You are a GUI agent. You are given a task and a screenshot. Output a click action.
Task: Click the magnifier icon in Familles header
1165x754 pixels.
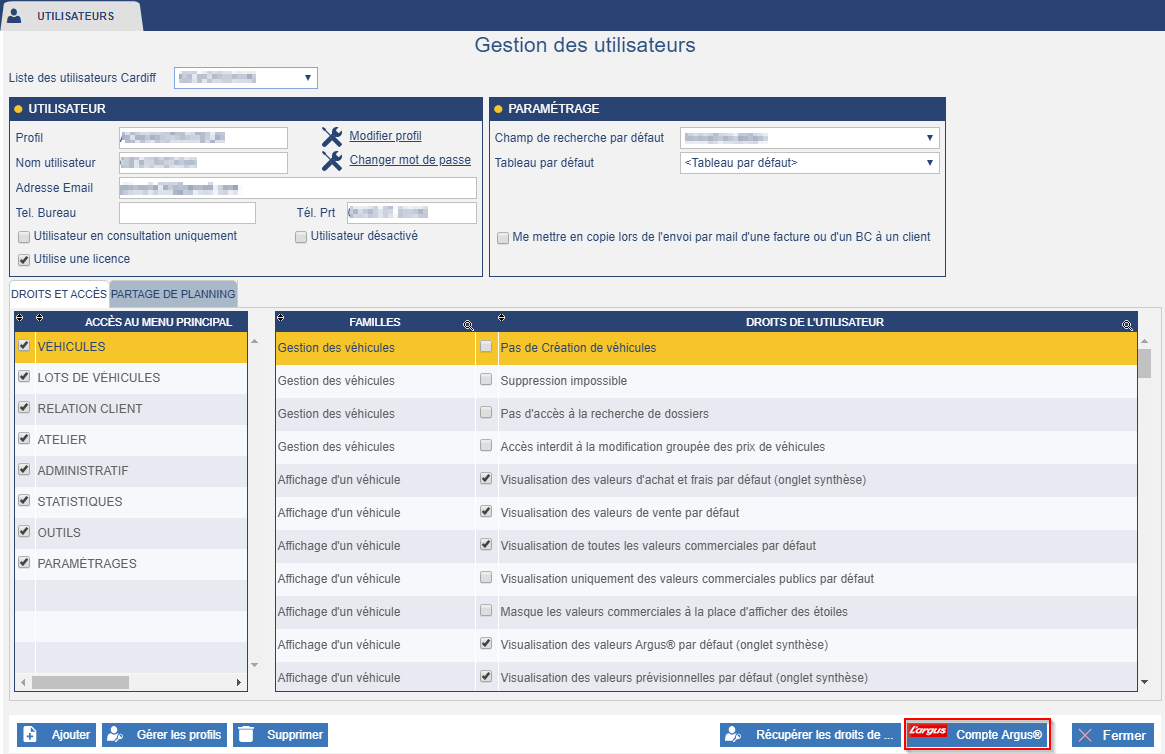click(468, 325)
